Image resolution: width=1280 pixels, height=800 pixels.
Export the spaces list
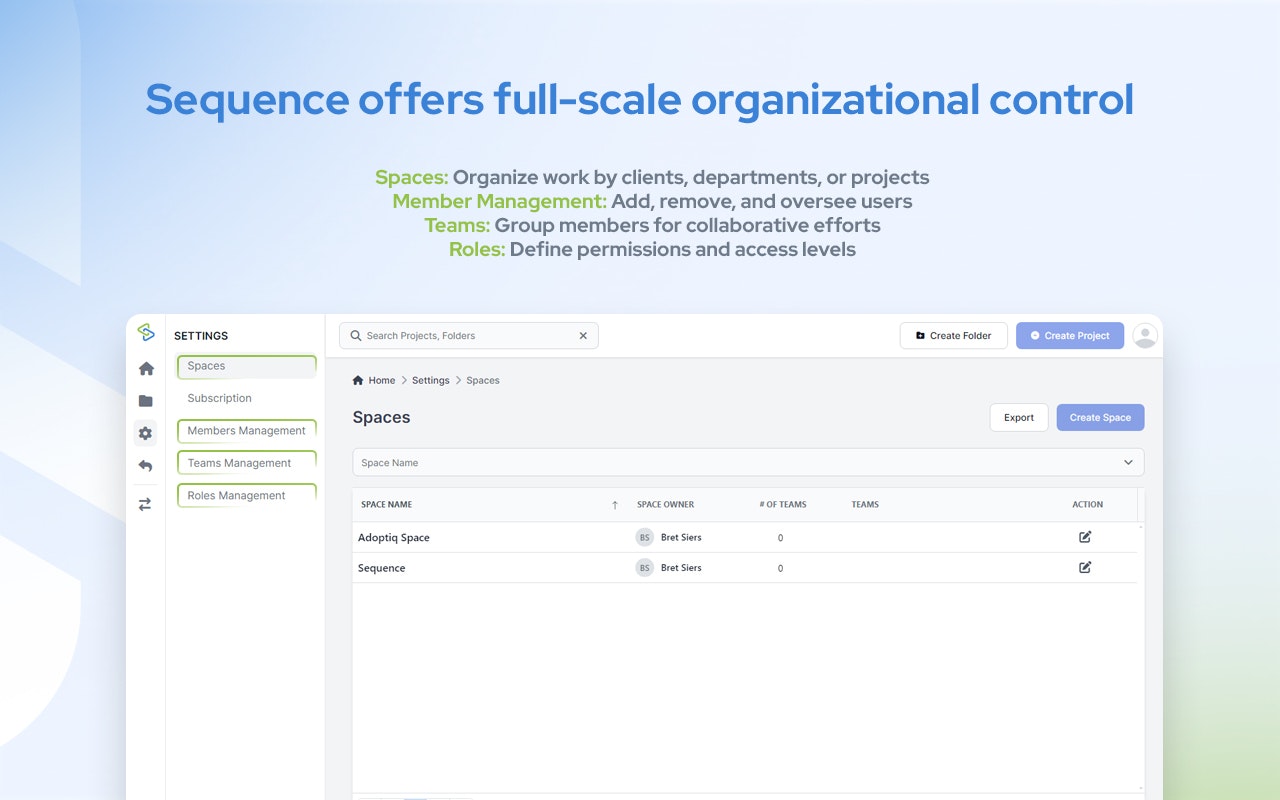click(1019, 417)
